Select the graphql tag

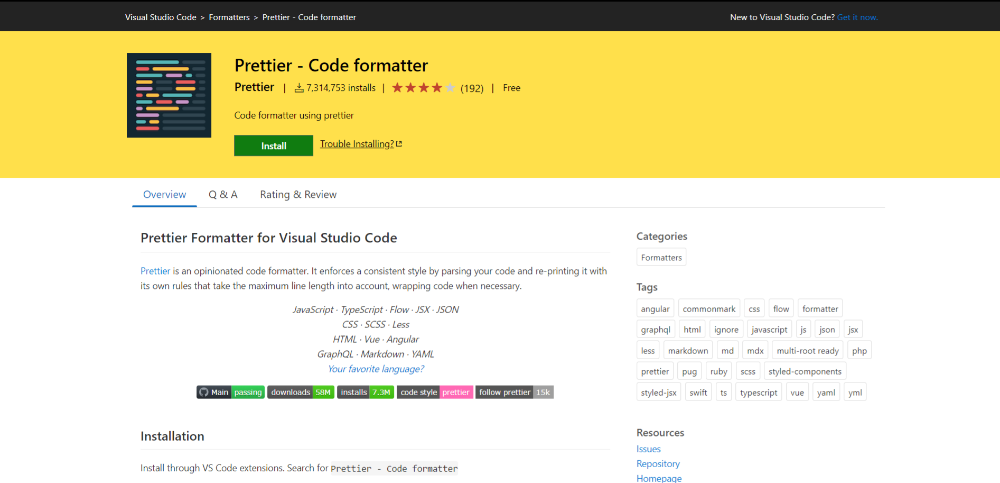click(656, 330)
